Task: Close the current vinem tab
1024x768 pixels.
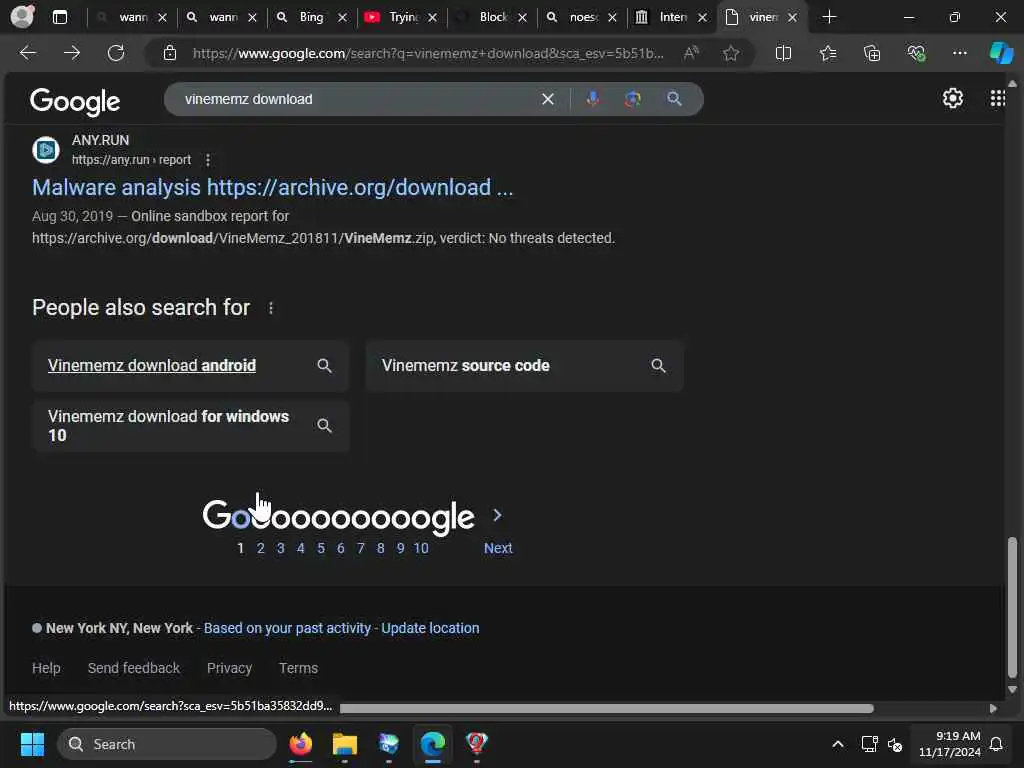Action: (x=792, y=18)
